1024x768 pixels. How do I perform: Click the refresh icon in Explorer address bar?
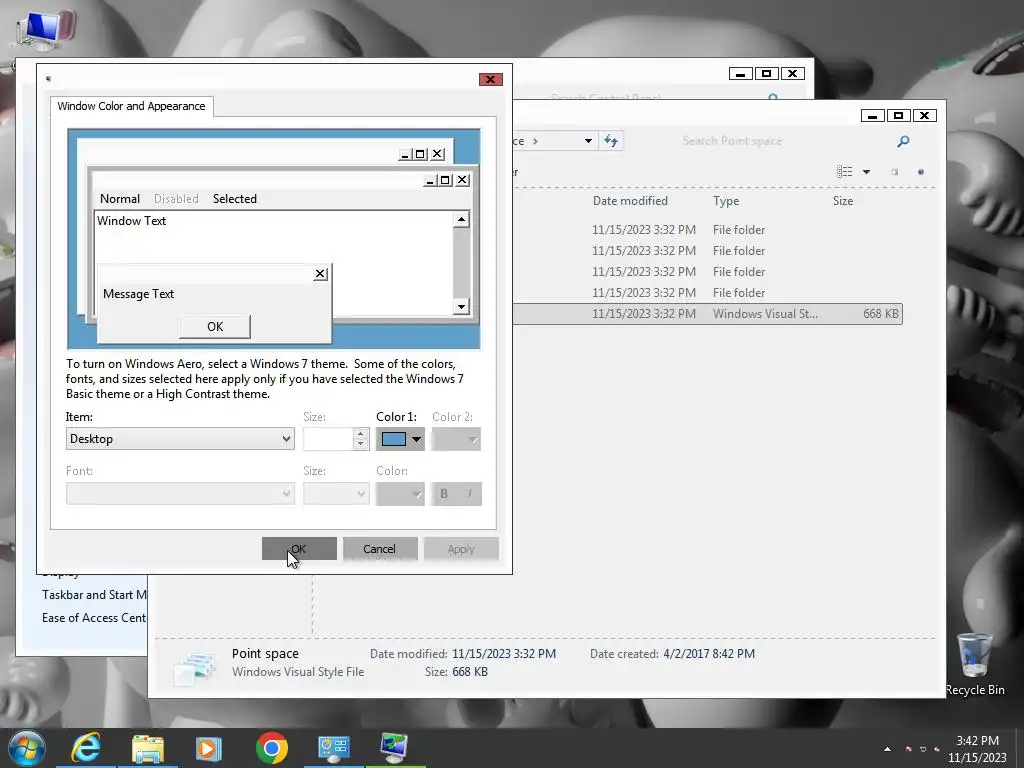(611, 140)
